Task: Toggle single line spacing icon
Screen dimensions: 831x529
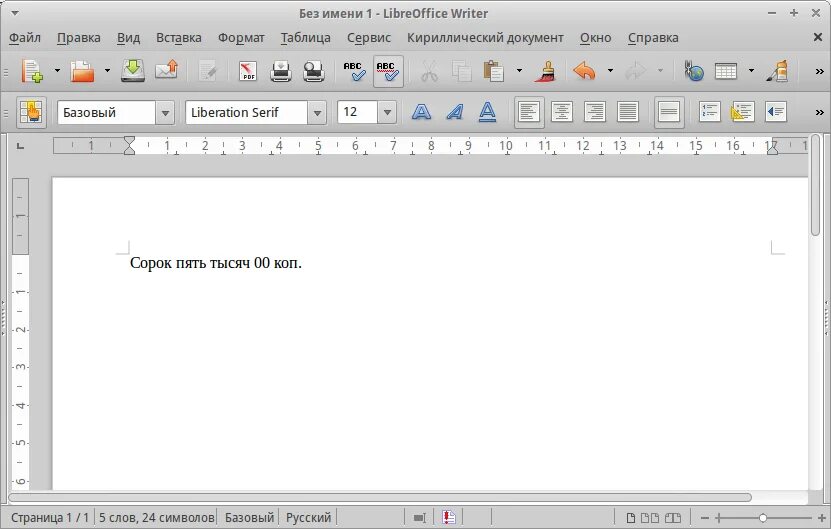Action: point(669,112)
